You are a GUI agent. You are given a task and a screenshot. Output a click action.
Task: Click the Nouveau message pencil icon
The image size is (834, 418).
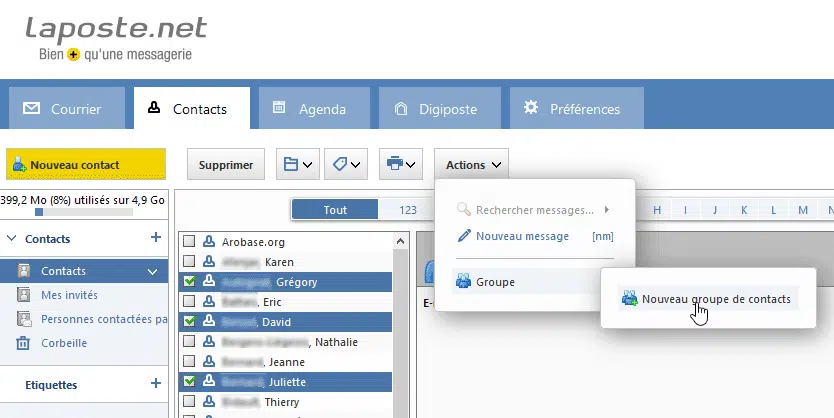pos(464,236)
